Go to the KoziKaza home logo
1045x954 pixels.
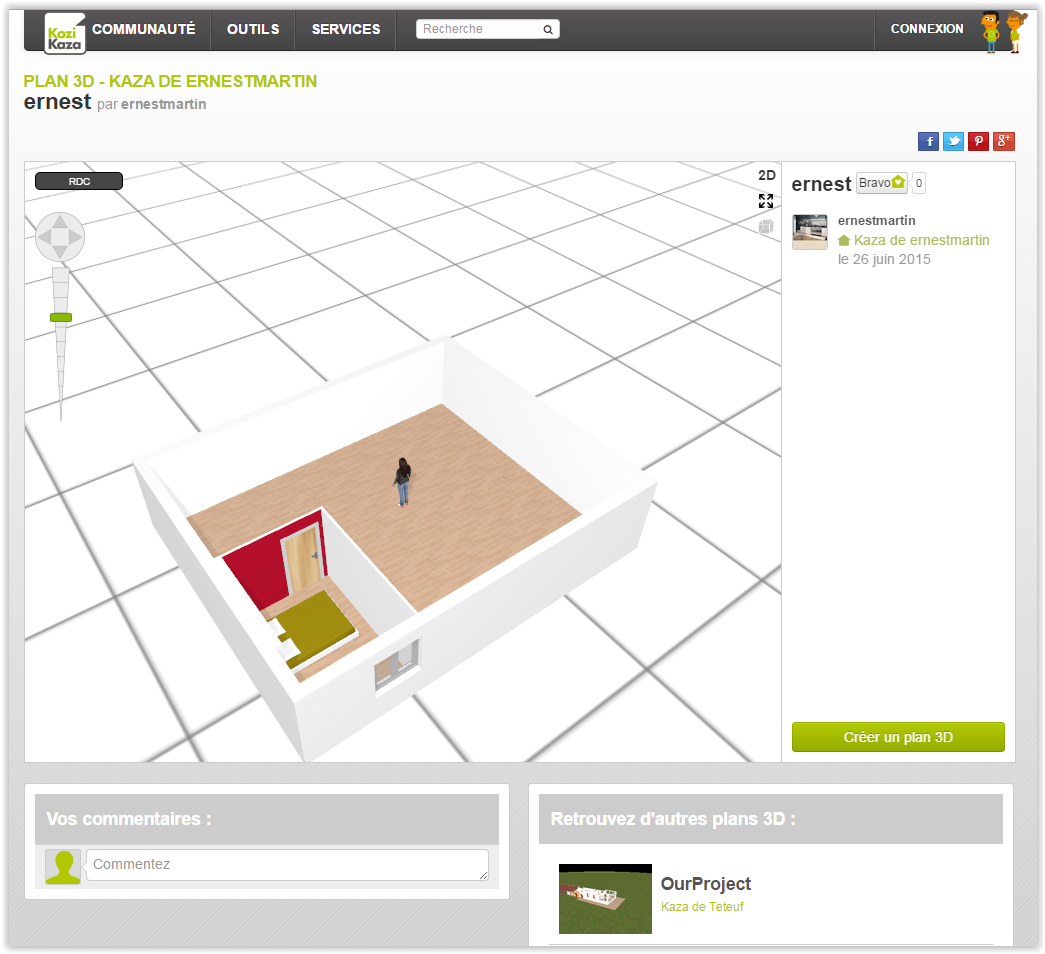(x=65, y=33)
